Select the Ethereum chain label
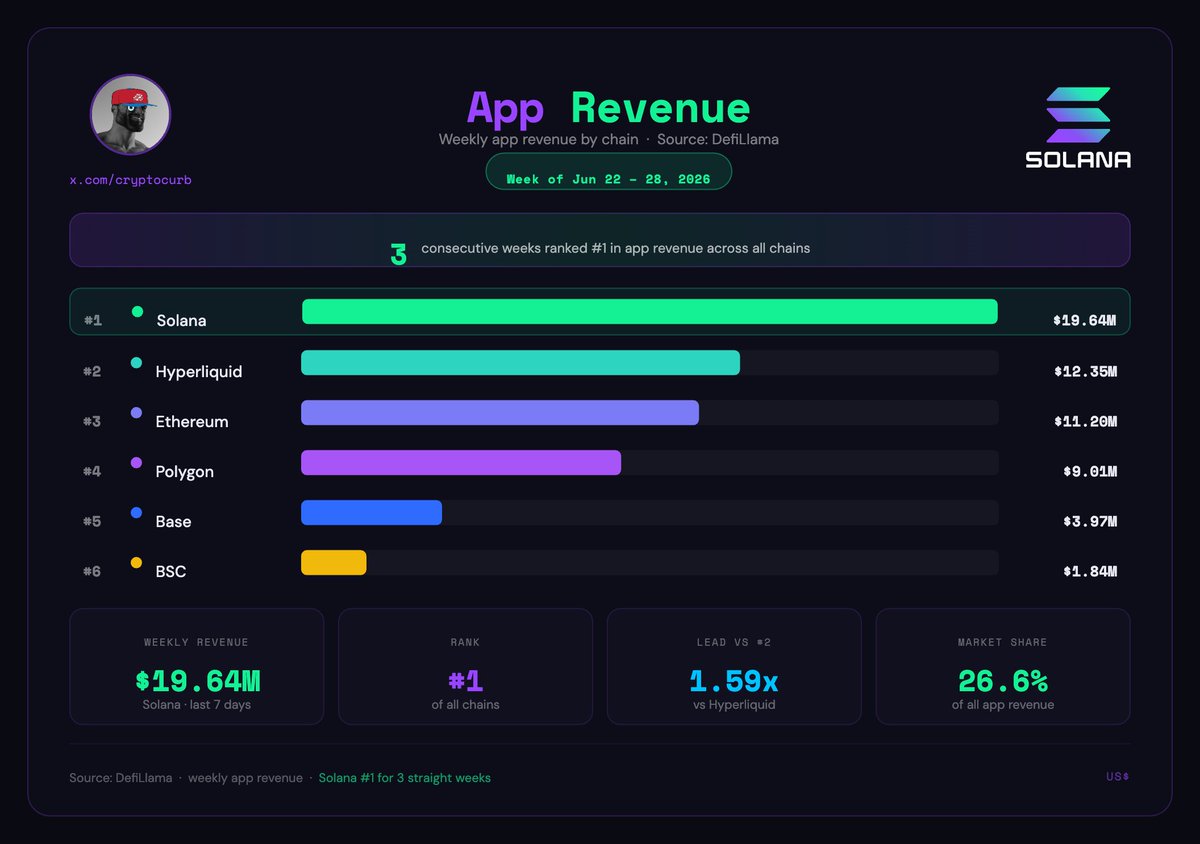 pos(192,421)
